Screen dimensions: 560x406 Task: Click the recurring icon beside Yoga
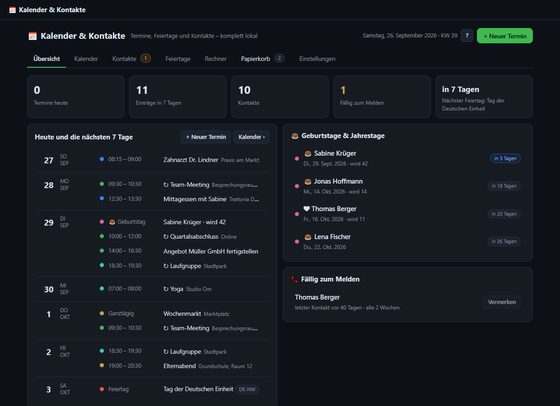tap(166, 289)
